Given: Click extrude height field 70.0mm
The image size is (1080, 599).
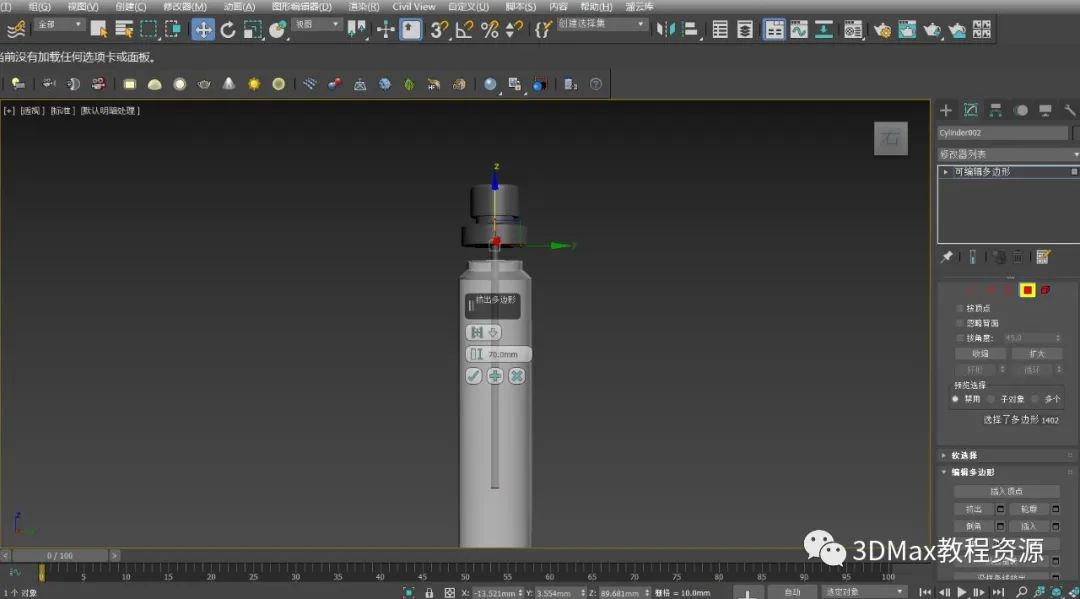Looking at the screenshot, I should pos(503,354).
